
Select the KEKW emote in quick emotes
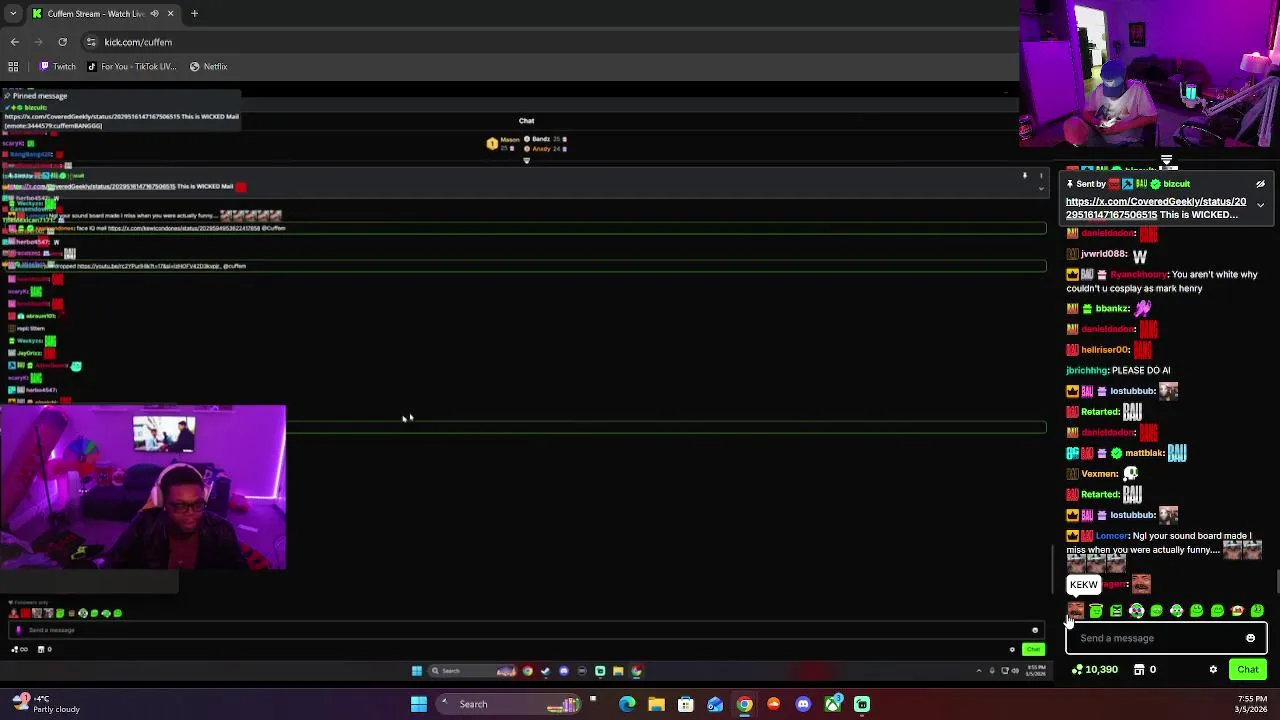(x=1075, y=611)
